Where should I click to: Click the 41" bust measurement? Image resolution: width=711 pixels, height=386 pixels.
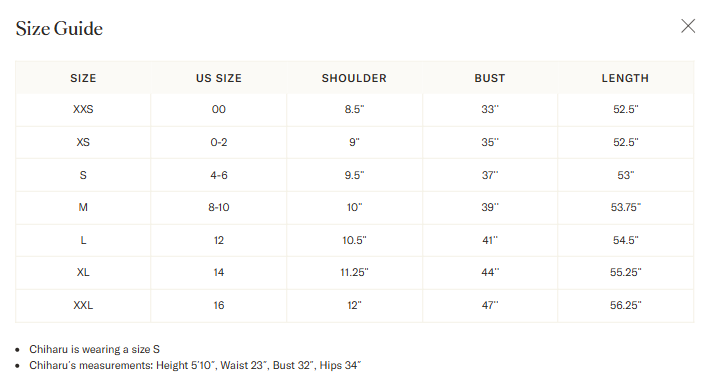[490, 240]
